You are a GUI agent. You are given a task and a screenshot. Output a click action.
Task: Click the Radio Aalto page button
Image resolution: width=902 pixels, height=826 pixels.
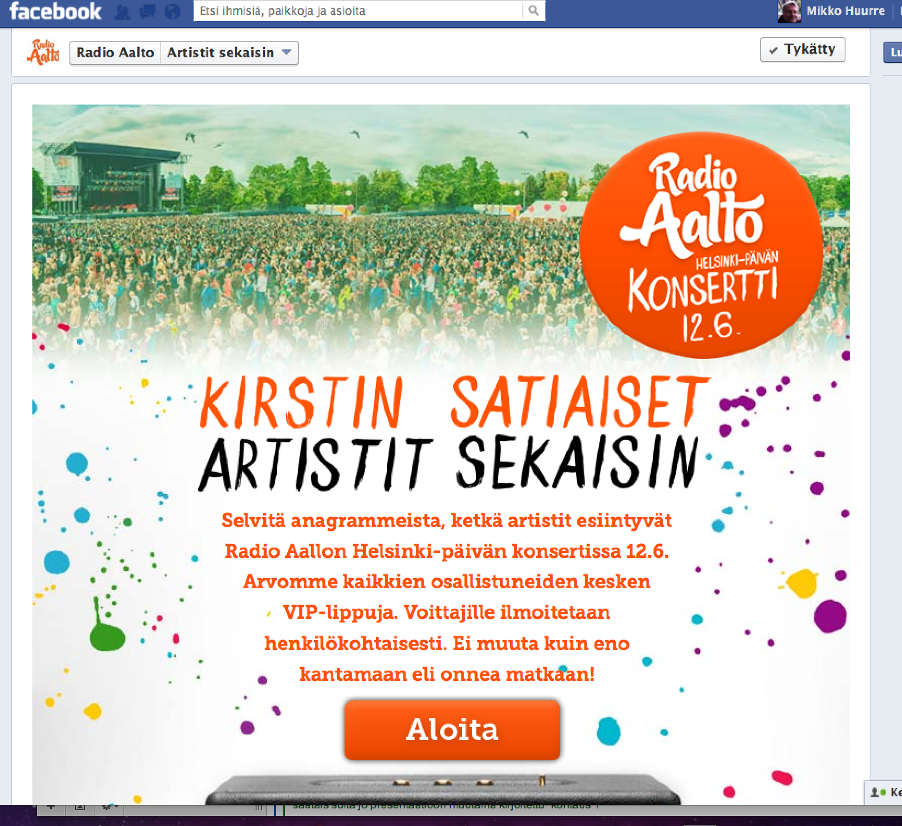click(115, 52)
